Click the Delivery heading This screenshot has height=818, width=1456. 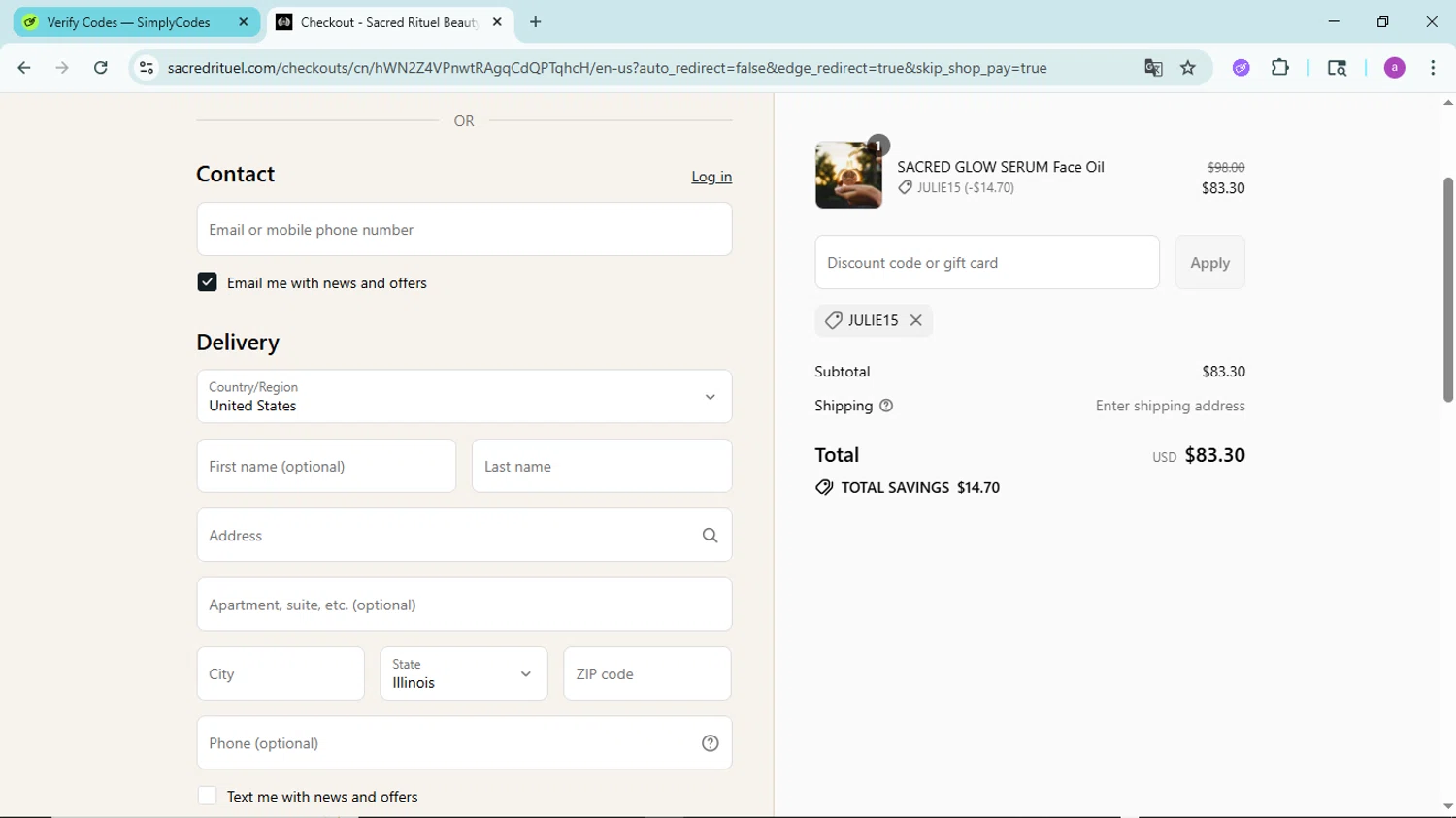[238, 342]
